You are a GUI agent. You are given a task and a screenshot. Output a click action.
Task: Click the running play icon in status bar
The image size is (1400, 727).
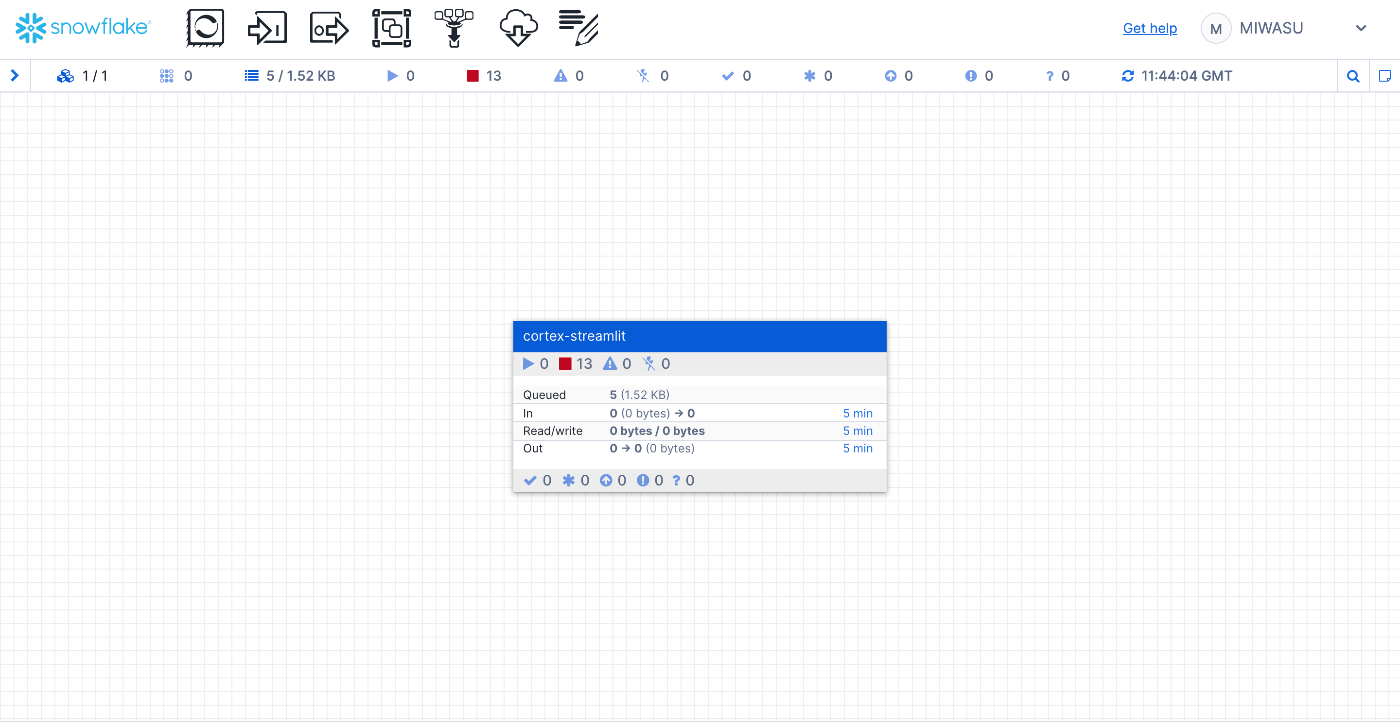click(392, 76)
